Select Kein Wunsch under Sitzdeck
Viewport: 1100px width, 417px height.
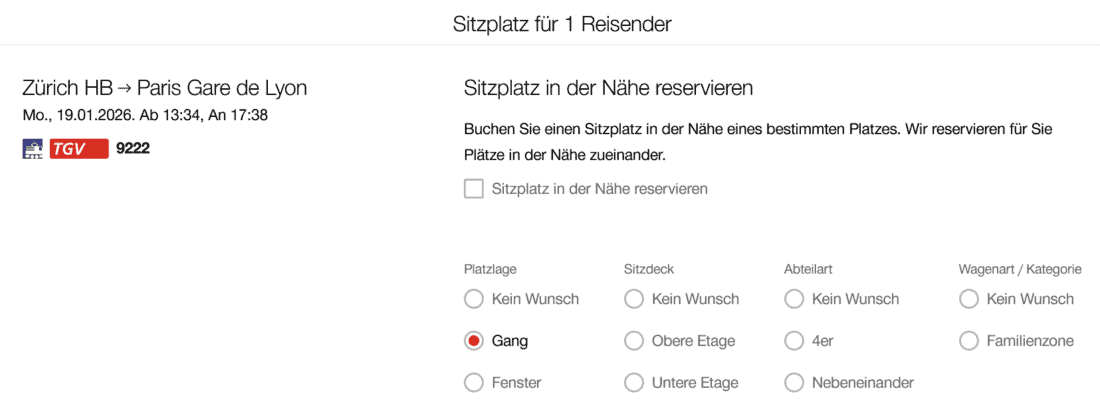(634, 299)
